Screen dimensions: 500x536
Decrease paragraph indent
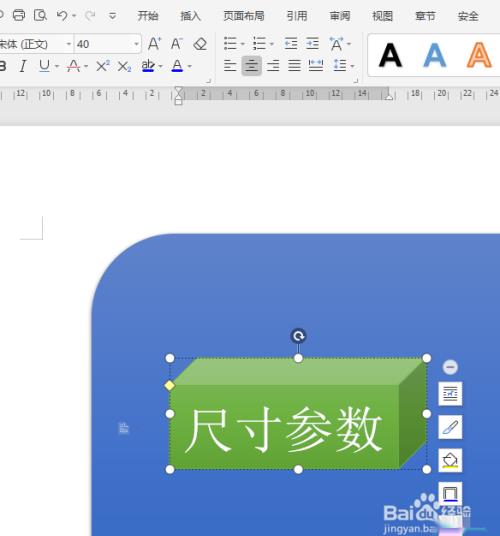291,44
